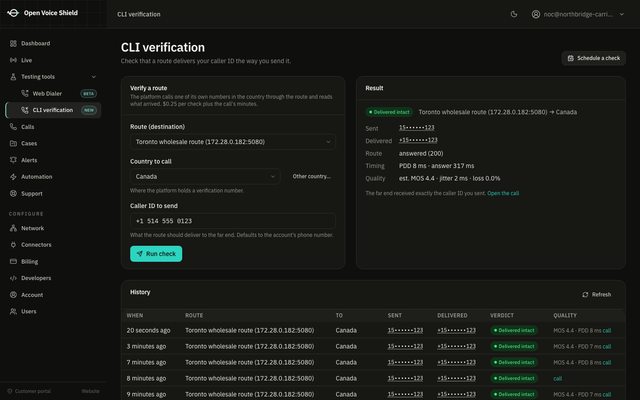
Task: Click the circular arrows Refresh icon
Action: pyautogui.click(x=585, y=295)
